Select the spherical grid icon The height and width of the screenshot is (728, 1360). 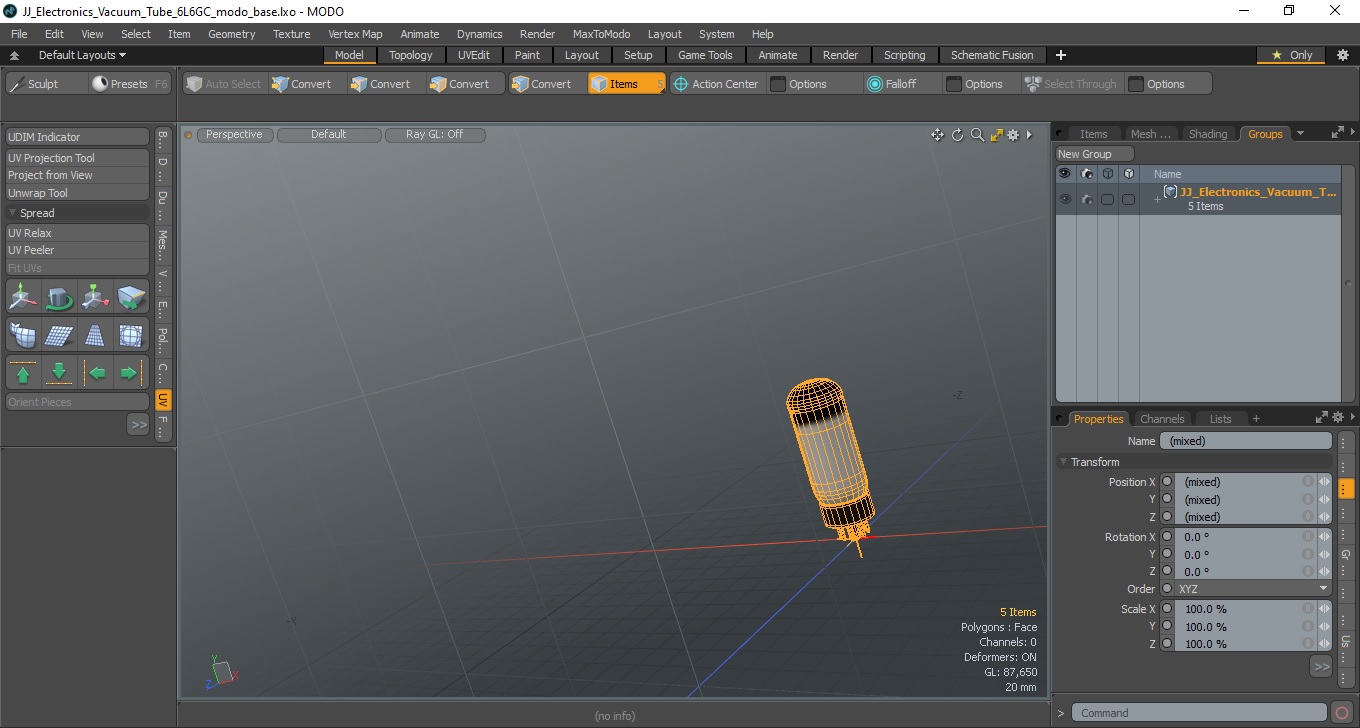point(131,335)
